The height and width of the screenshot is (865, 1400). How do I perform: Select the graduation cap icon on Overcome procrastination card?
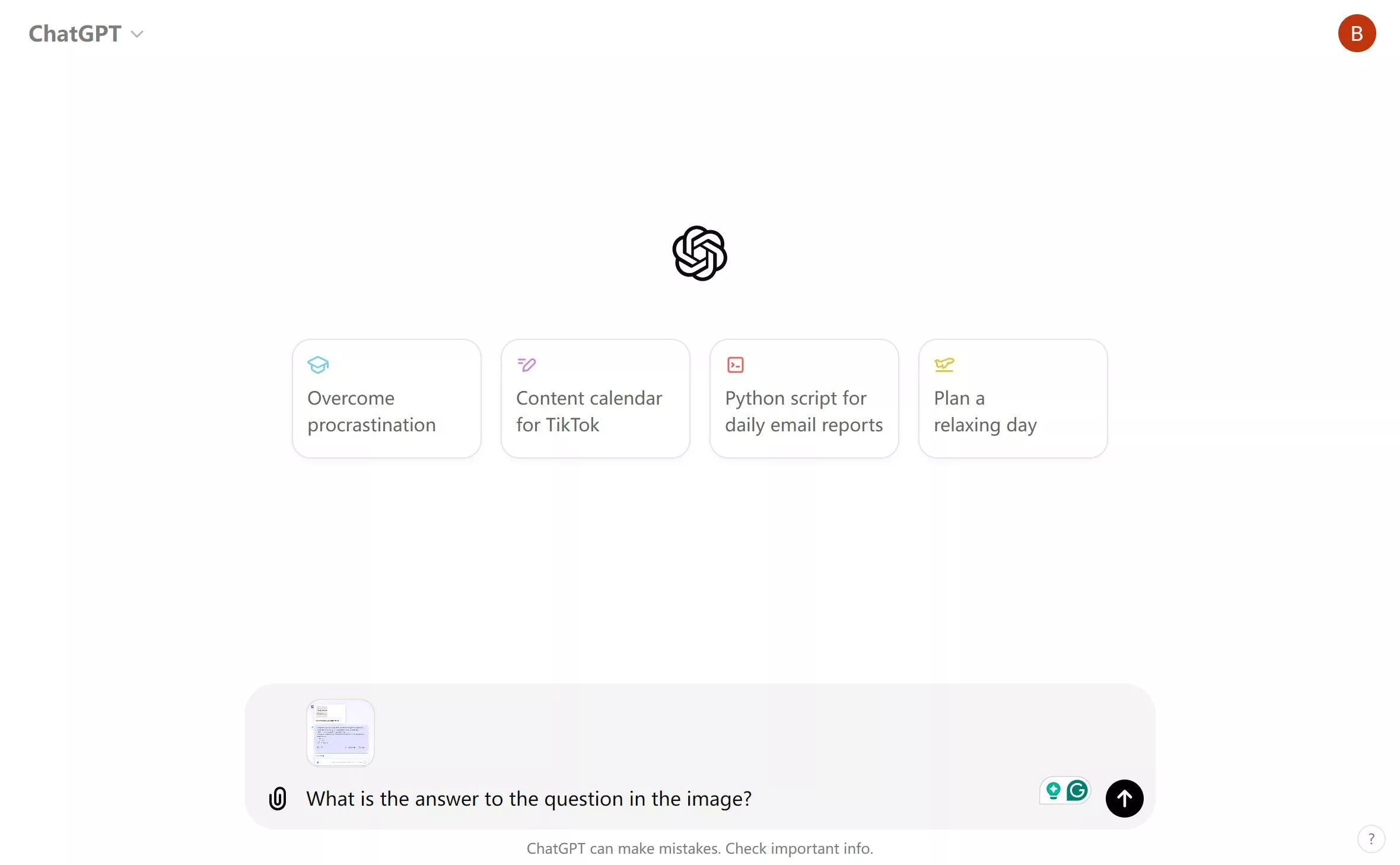pyautogui.click(x=319, y=365)
